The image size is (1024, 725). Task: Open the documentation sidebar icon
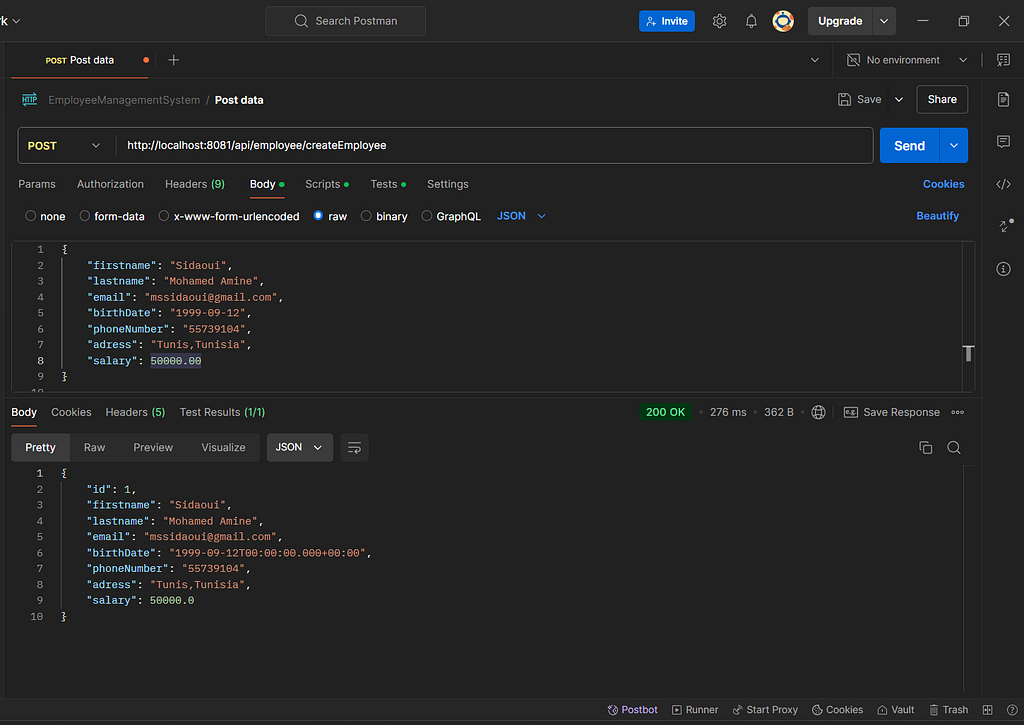pyautogui.click(x=1003, y=99)
